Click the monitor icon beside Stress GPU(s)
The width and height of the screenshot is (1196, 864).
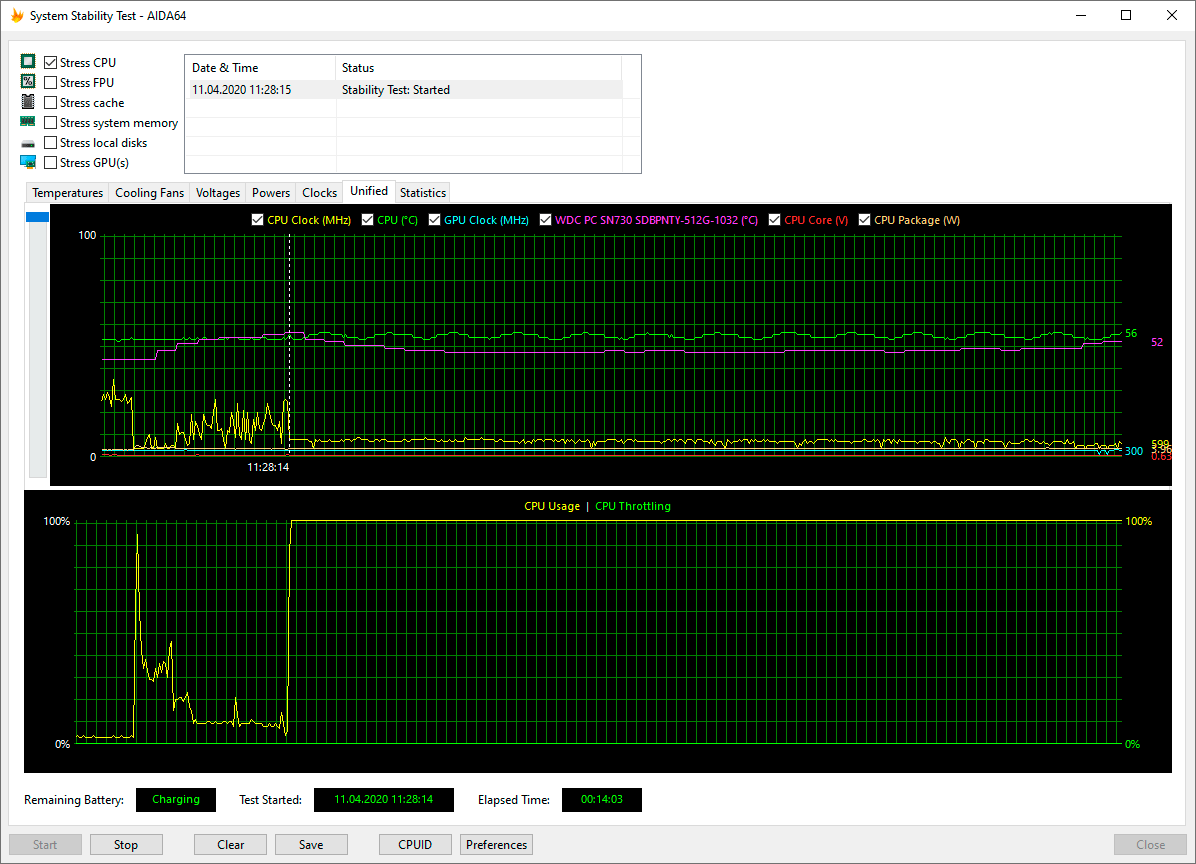(28, 162)
